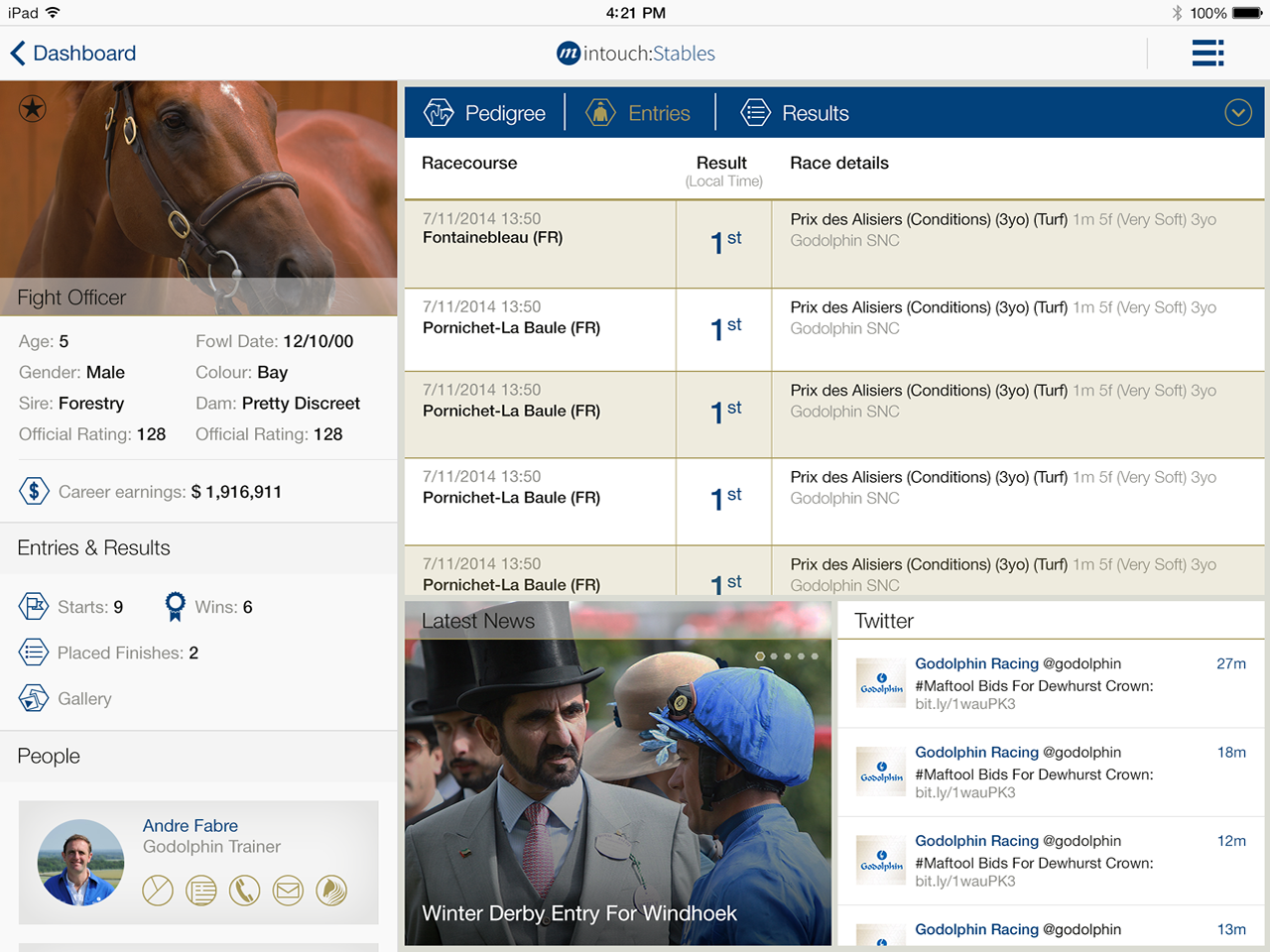Go back to Dashboard
Image resolution: width=1270 pixels, height=952 pixels.
tap(73, 54)
